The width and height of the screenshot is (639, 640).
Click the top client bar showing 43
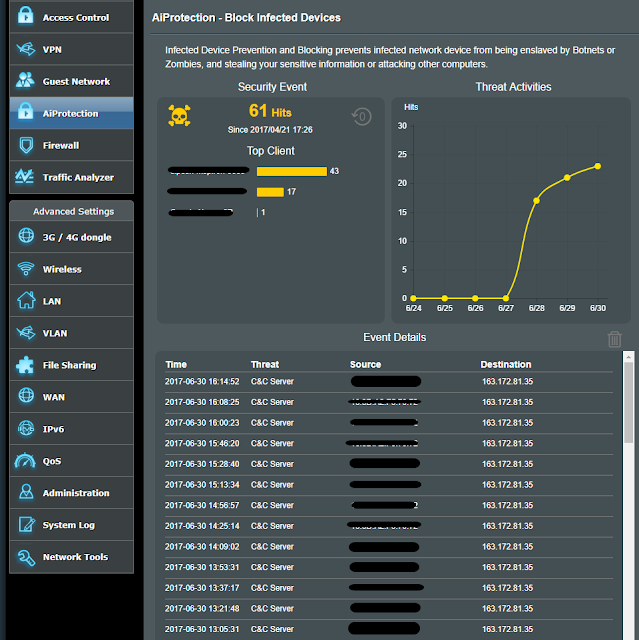pos(292,171)
